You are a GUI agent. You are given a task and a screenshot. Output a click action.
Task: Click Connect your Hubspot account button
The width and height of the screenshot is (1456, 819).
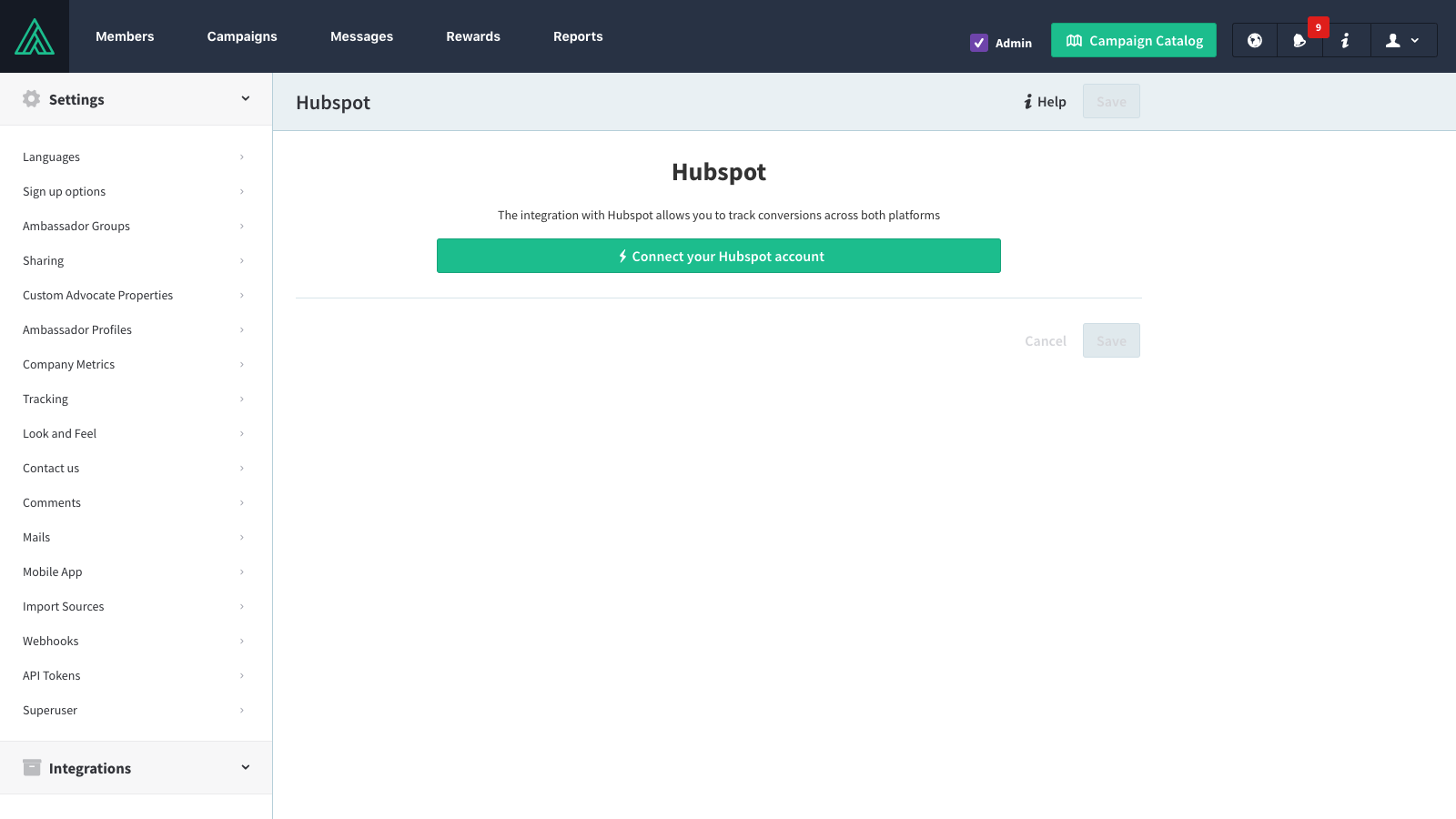pyautogui.click(x=719, y=257)
